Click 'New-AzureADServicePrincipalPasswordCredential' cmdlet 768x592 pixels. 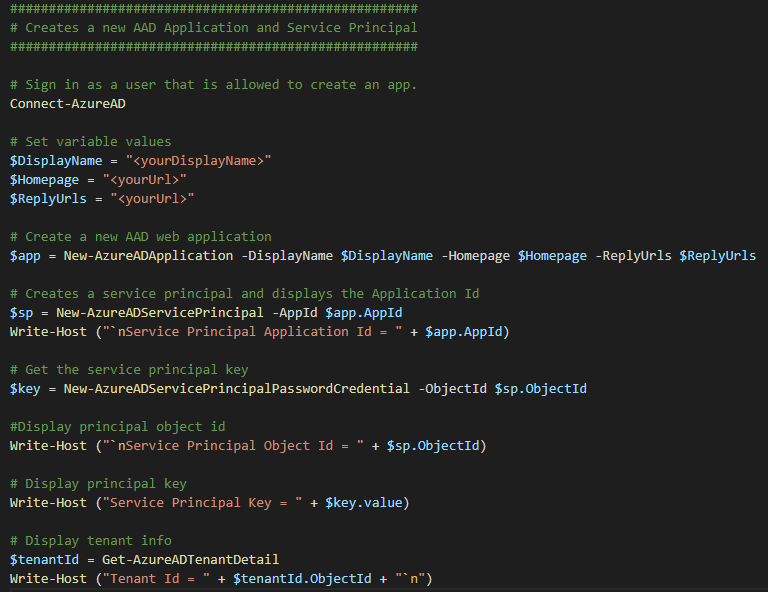[x=237, y=389]
